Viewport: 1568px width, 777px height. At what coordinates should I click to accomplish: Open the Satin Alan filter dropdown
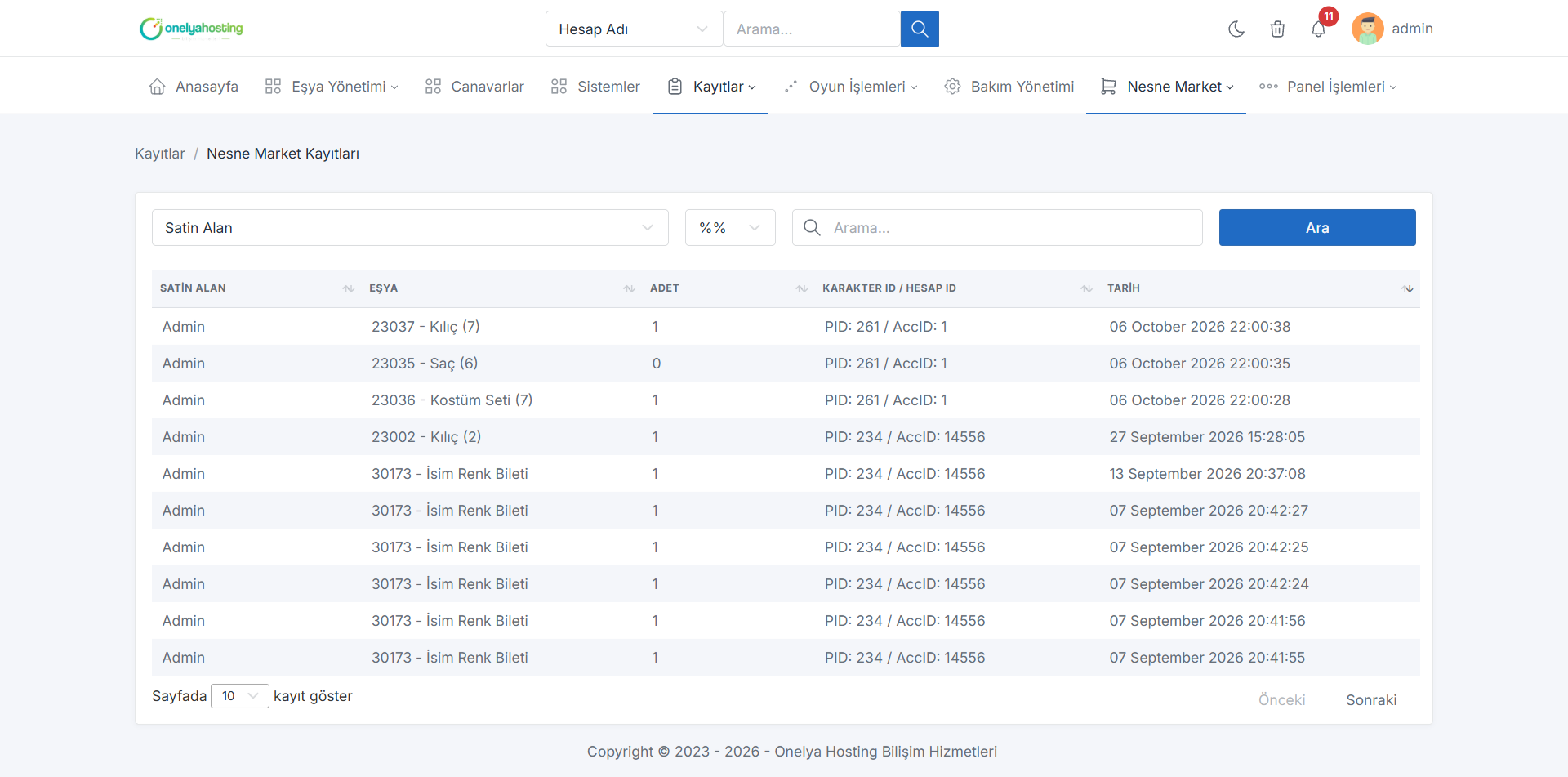tap(410, 227)
